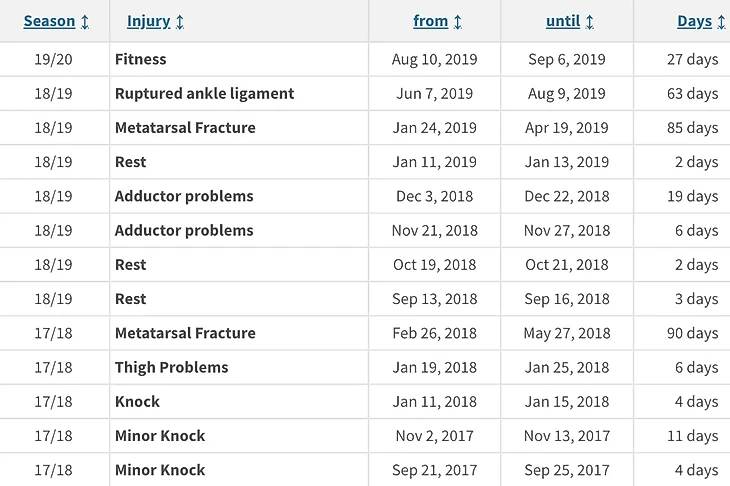Sort table by Injury header link

[148, 21]
